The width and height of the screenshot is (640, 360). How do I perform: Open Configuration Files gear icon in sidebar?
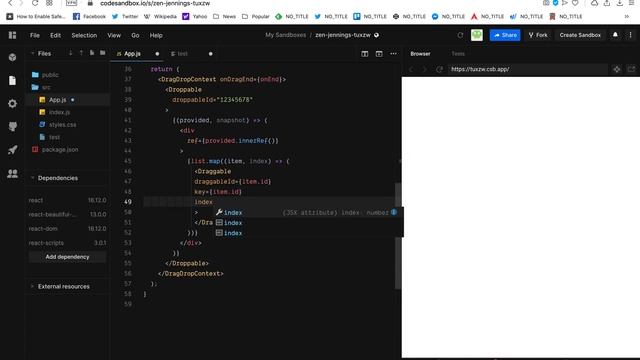click(x=12, y=104)
